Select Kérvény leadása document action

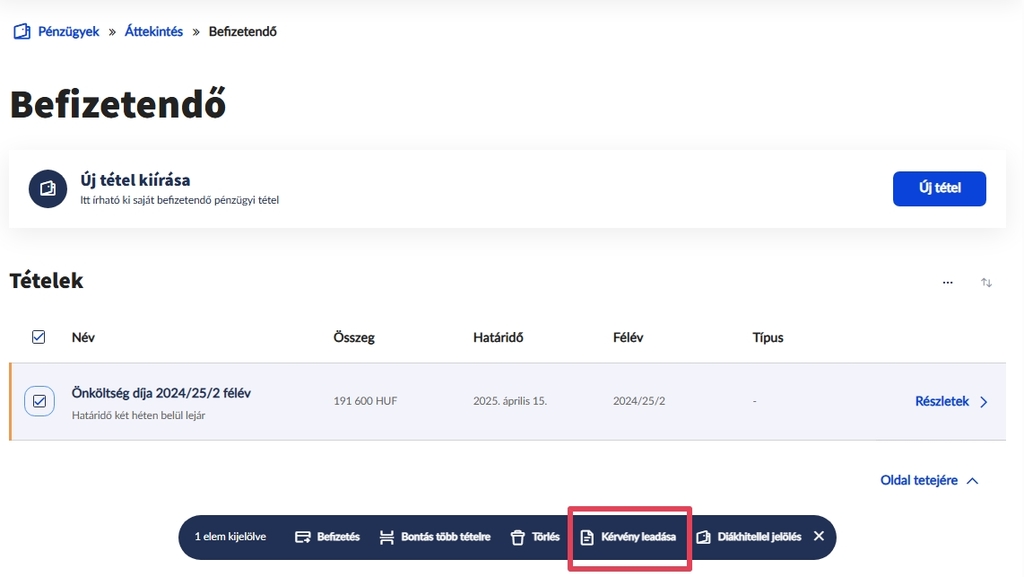[628, 537]
